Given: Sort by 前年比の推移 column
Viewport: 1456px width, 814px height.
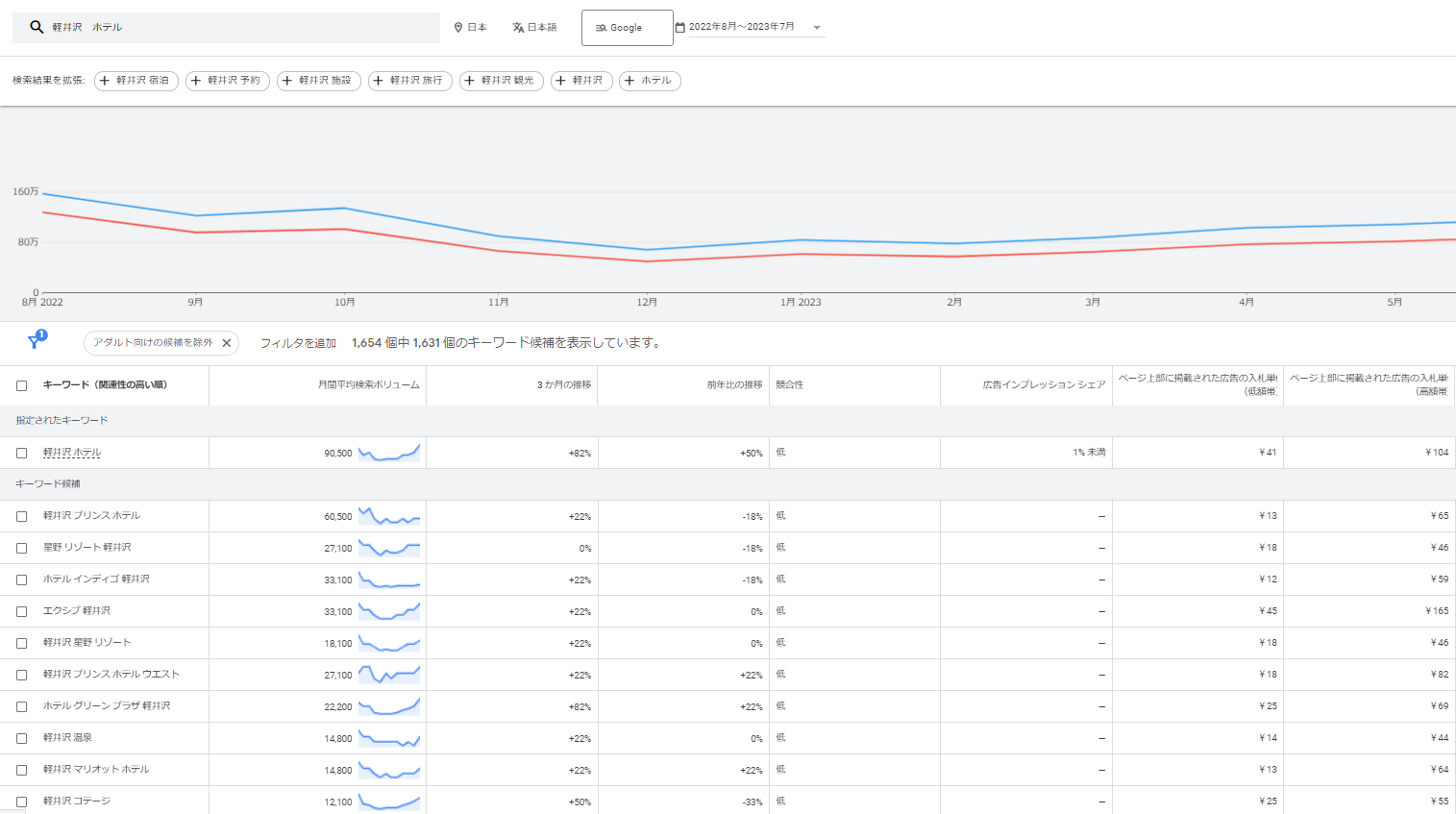Looking at the screenshot, I should click(734, 385).
